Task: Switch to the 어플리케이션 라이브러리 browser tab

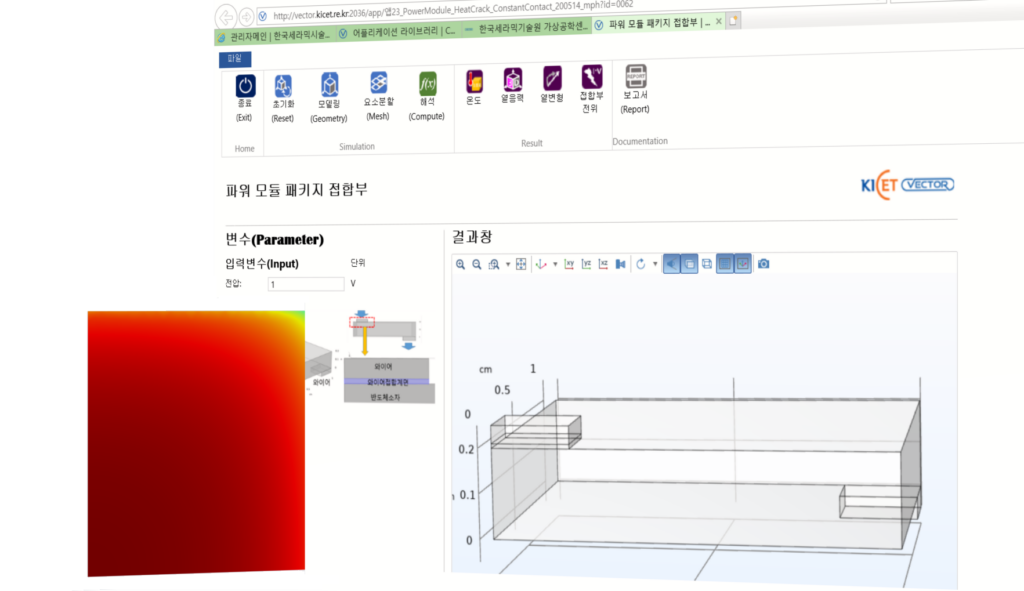Action: click(398, 32)
